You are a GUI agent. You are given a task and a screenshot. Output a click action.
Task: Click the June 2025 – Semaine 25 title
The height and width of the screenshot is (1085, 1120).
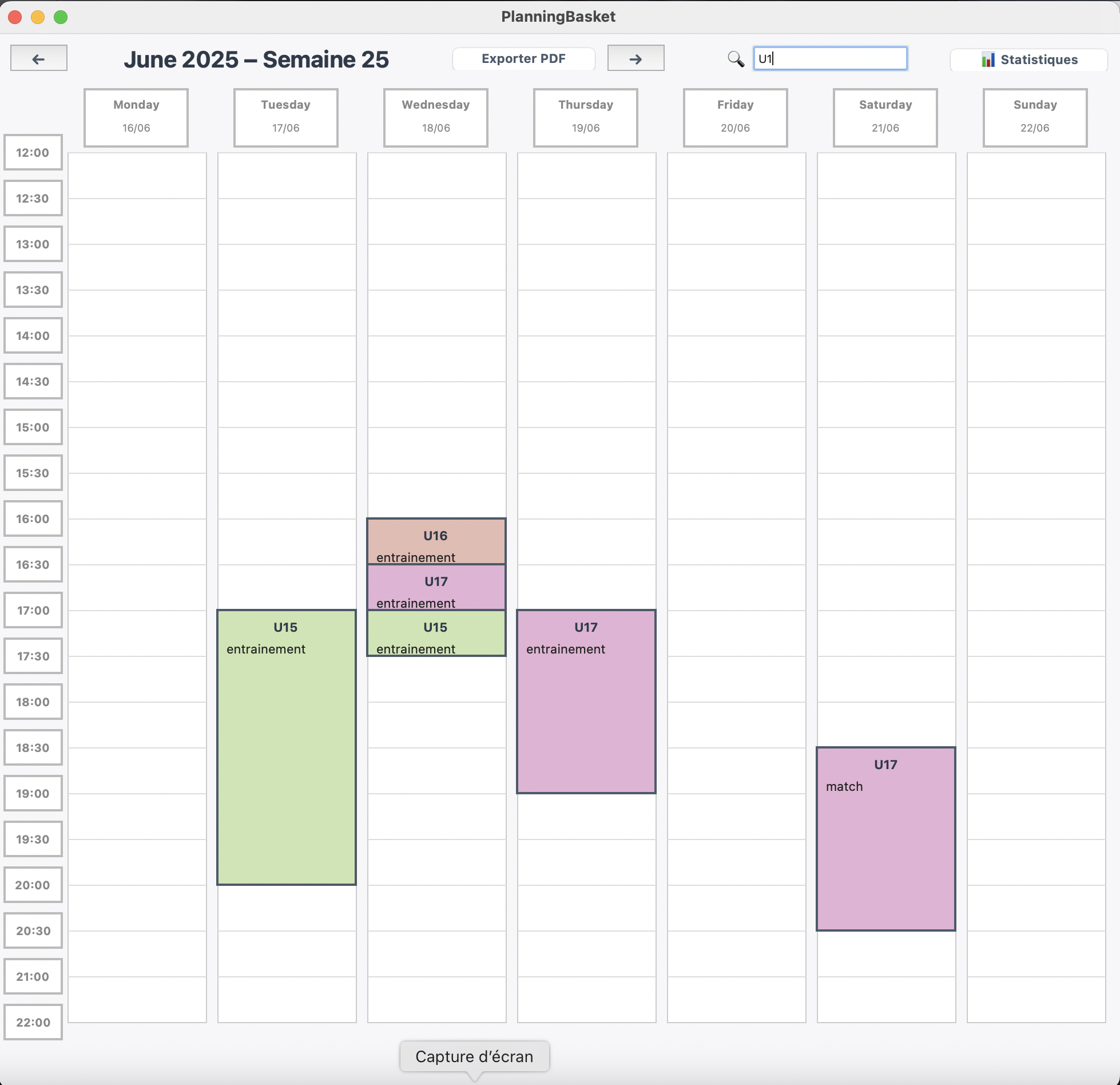[x=256, y=60]
